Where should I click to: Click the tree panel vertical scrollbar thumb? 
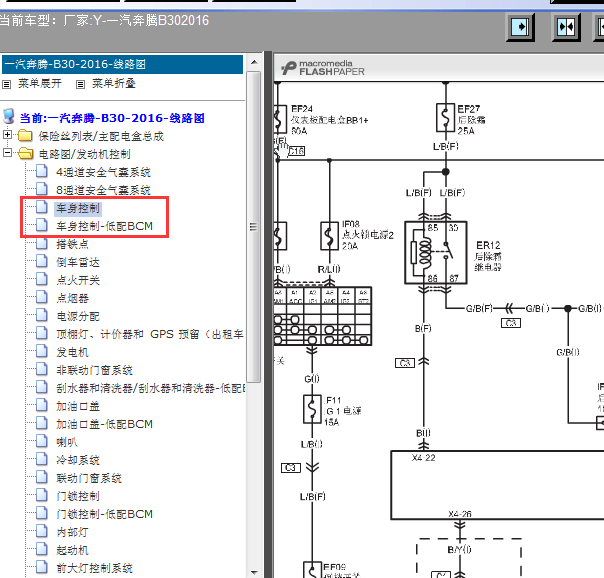pyautogui.click(x=253, y=226)
